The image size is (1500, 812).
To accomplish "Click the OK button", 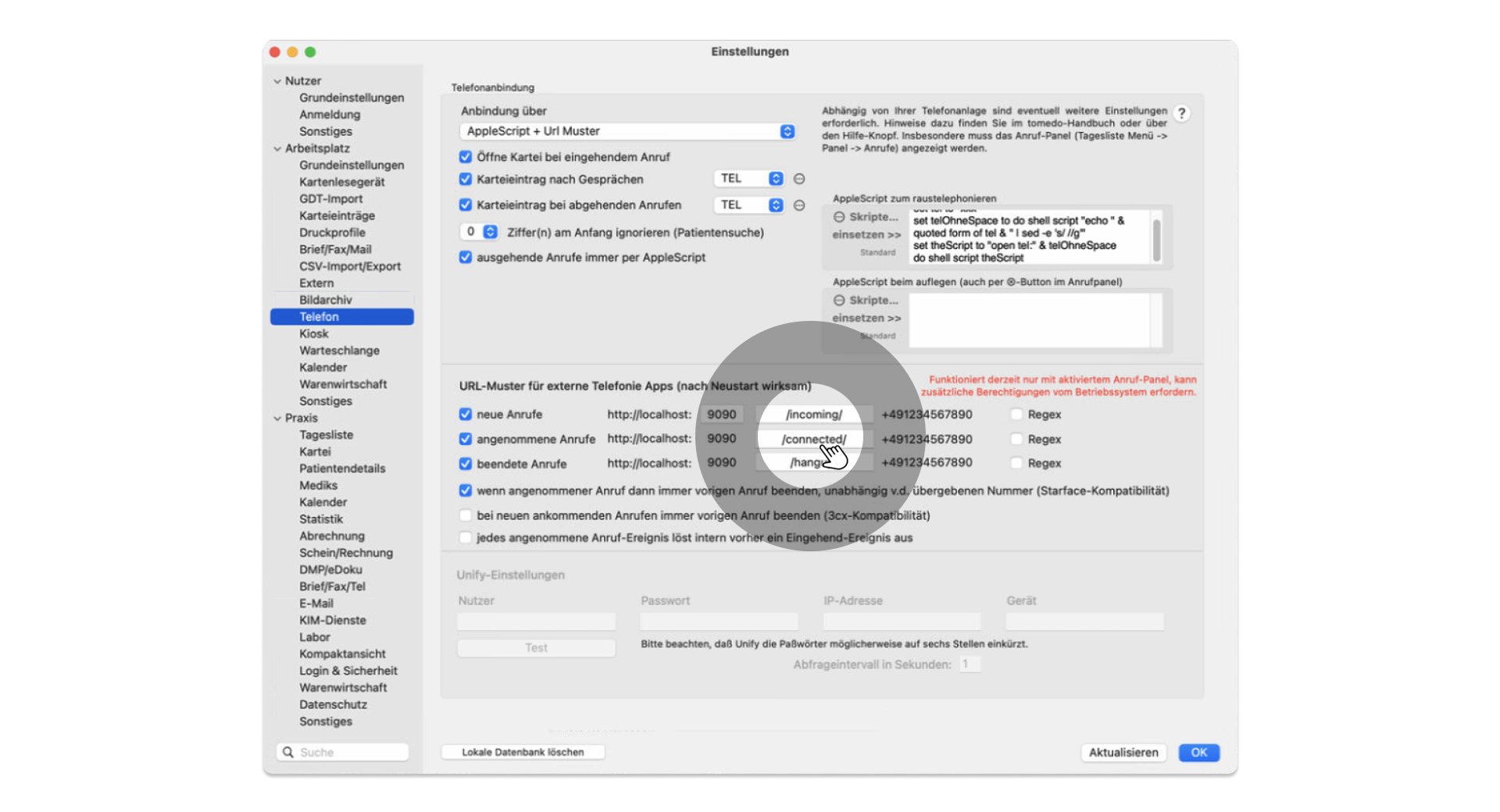I will click(1198, 753).
